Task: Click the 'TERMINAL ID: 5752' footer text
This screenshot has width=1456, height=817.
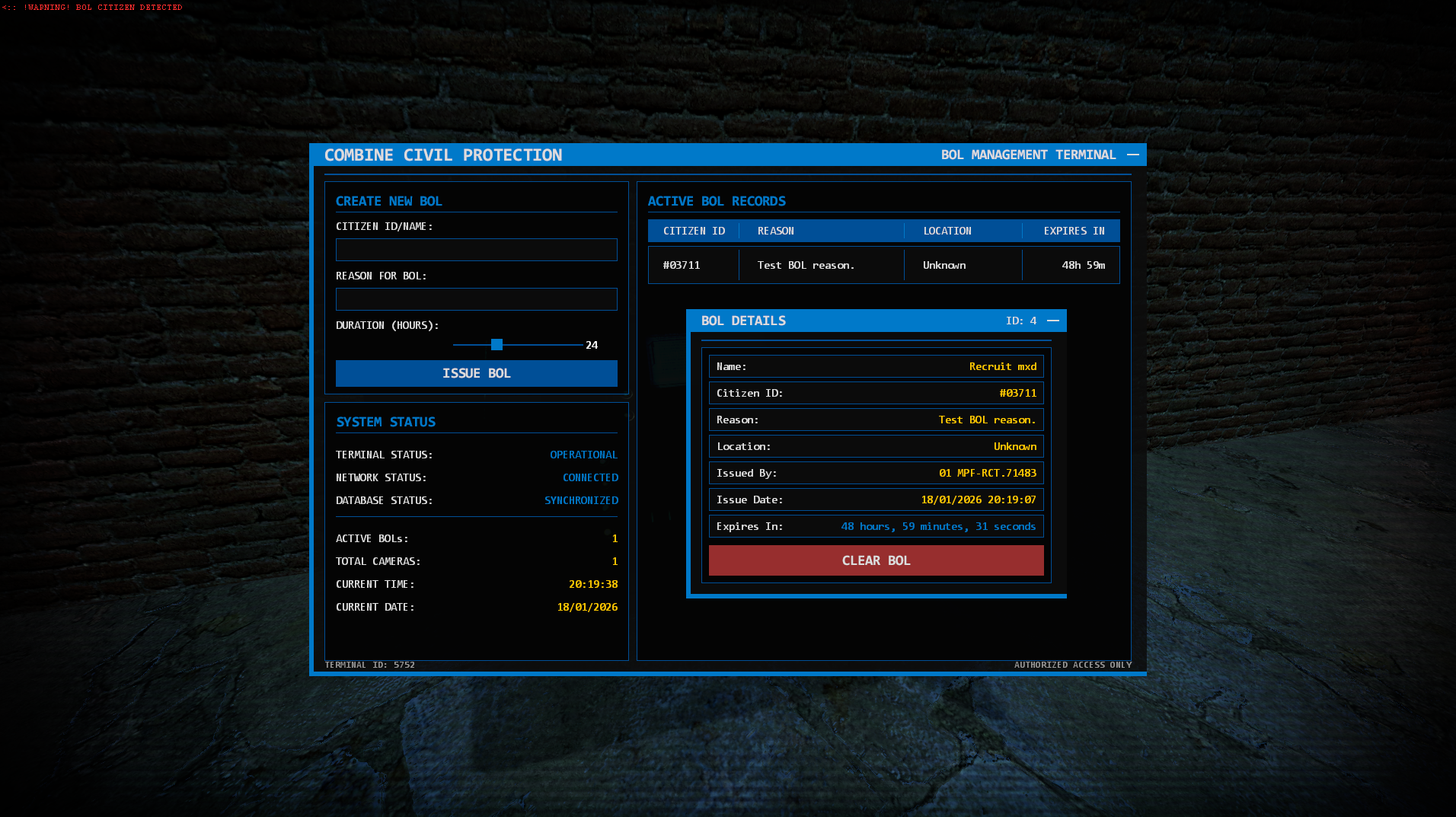Action: (370, 665)
